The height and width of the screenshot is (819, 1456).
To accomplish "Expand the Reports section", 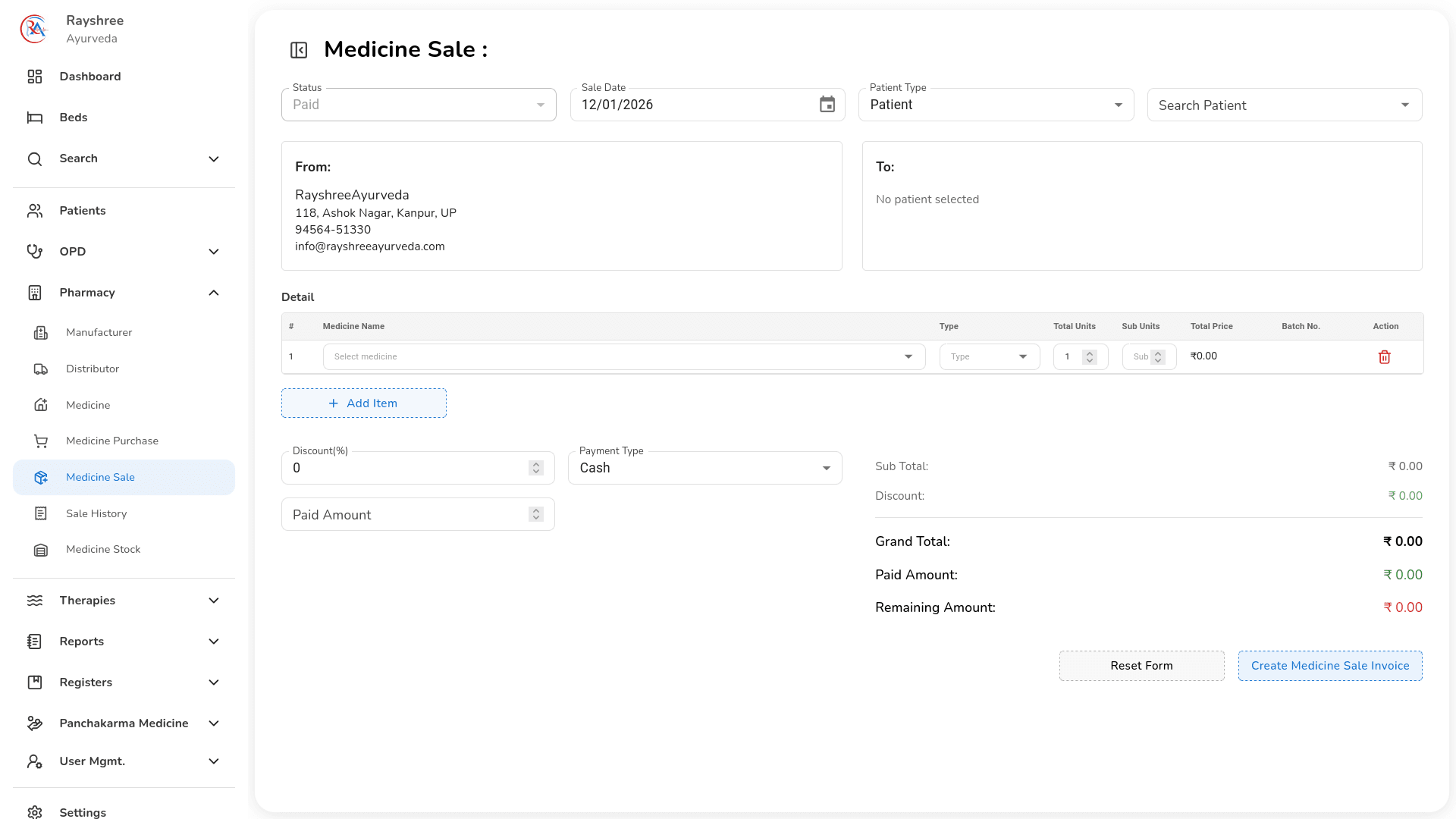I will [213, 642].
